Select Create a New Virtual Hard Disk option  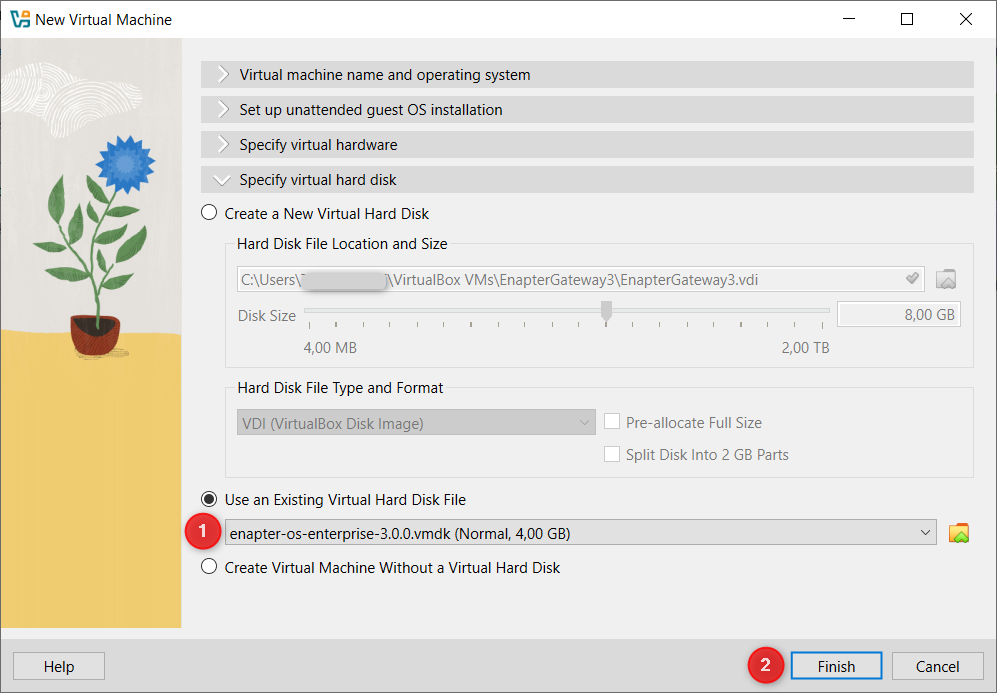209,212
